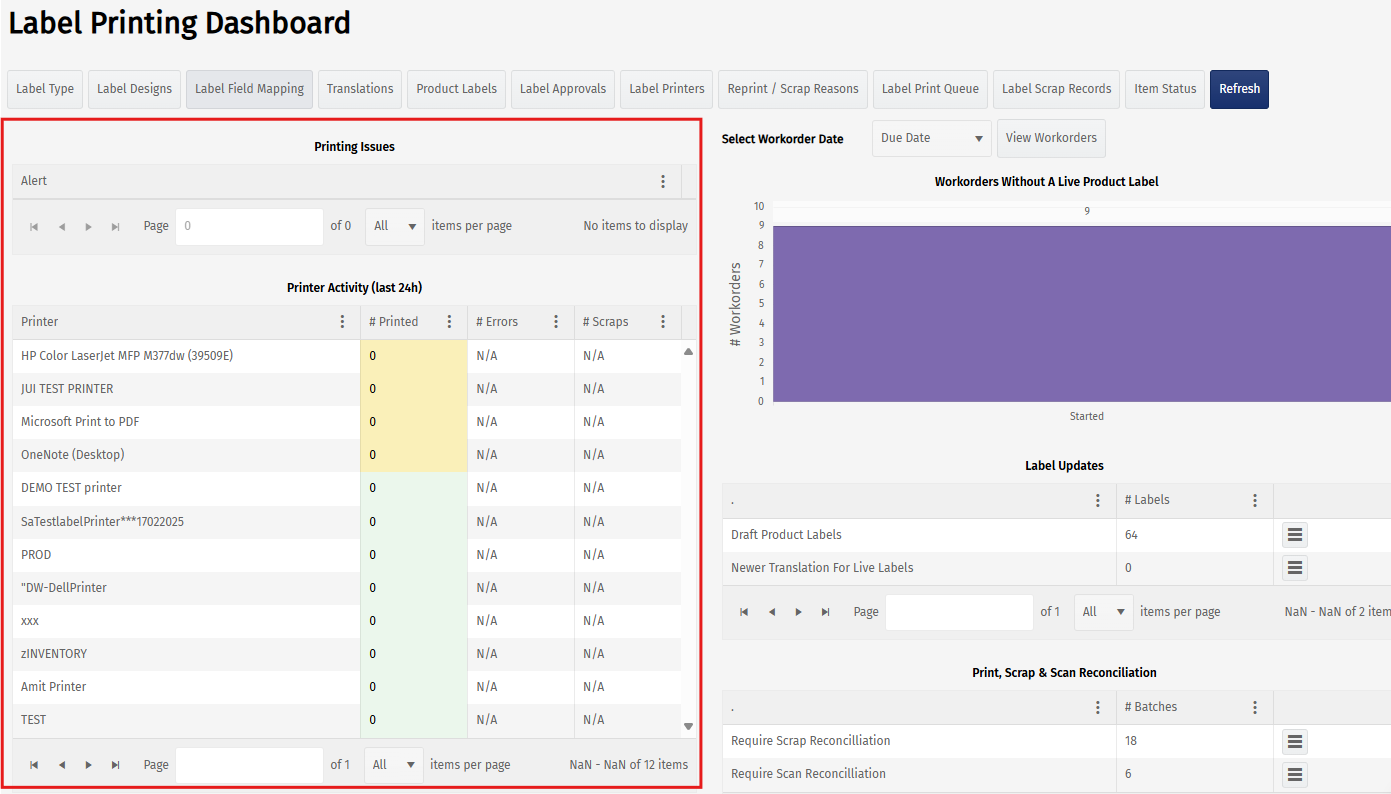This screenshot has width=1391, height=794.
Task: Click the Draft Product Labels row text
Action: point(786,535)
